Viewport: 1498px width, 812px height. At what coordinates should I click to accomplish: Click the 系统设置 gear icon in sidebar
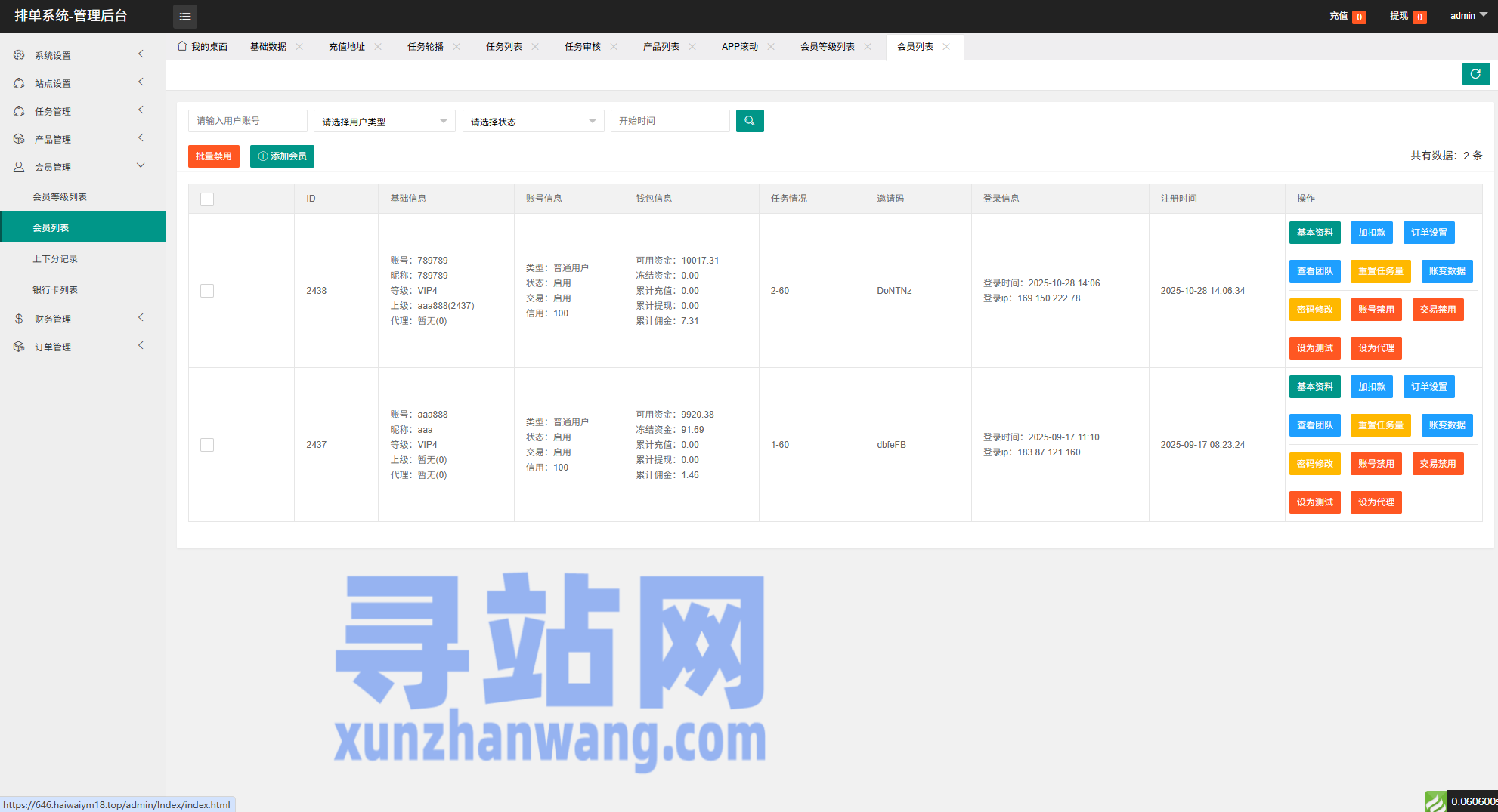[x=19, y=55]
